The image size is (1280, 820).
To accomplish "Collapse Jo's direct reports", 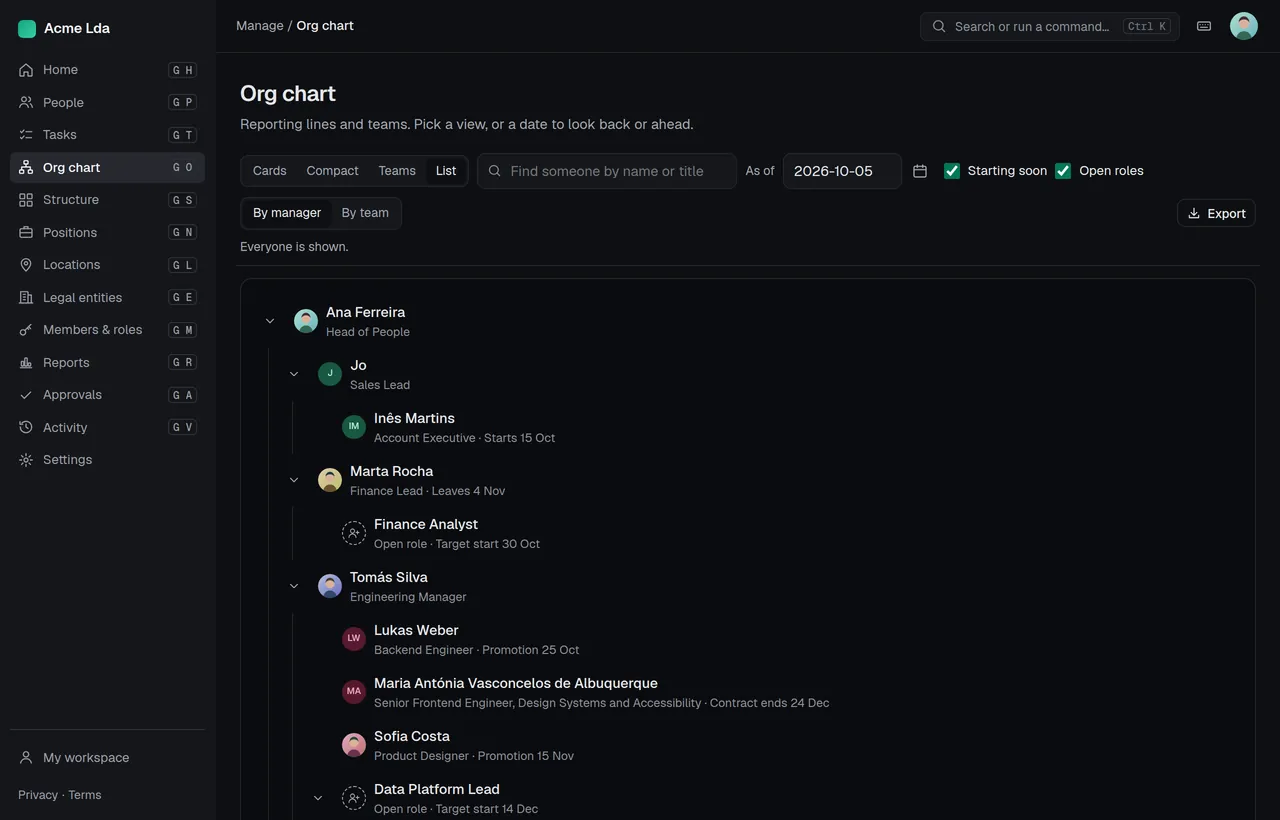I will [294, 374].
